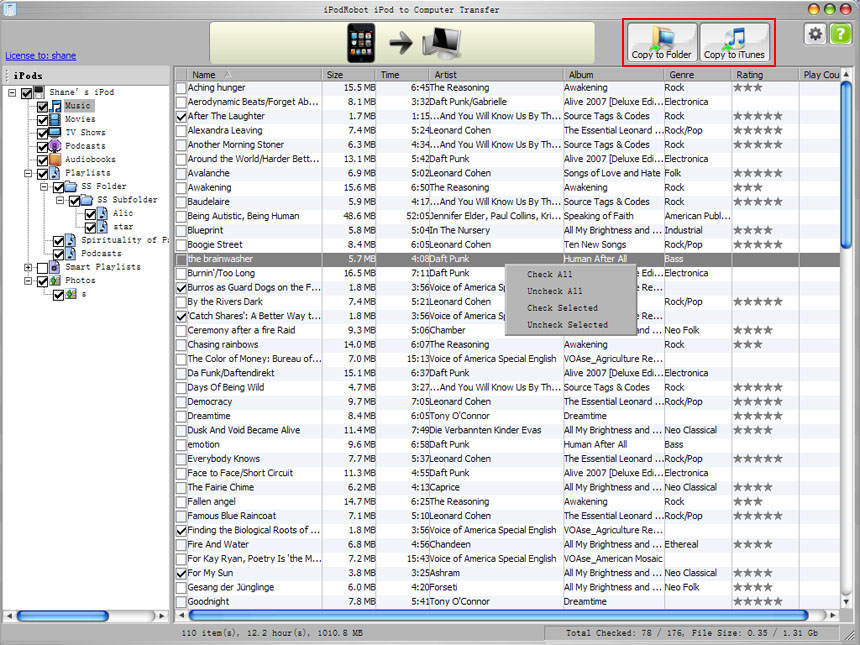Check the box for Boogie Street
This screenshot has height=645, width=860.
coord(181,245)
